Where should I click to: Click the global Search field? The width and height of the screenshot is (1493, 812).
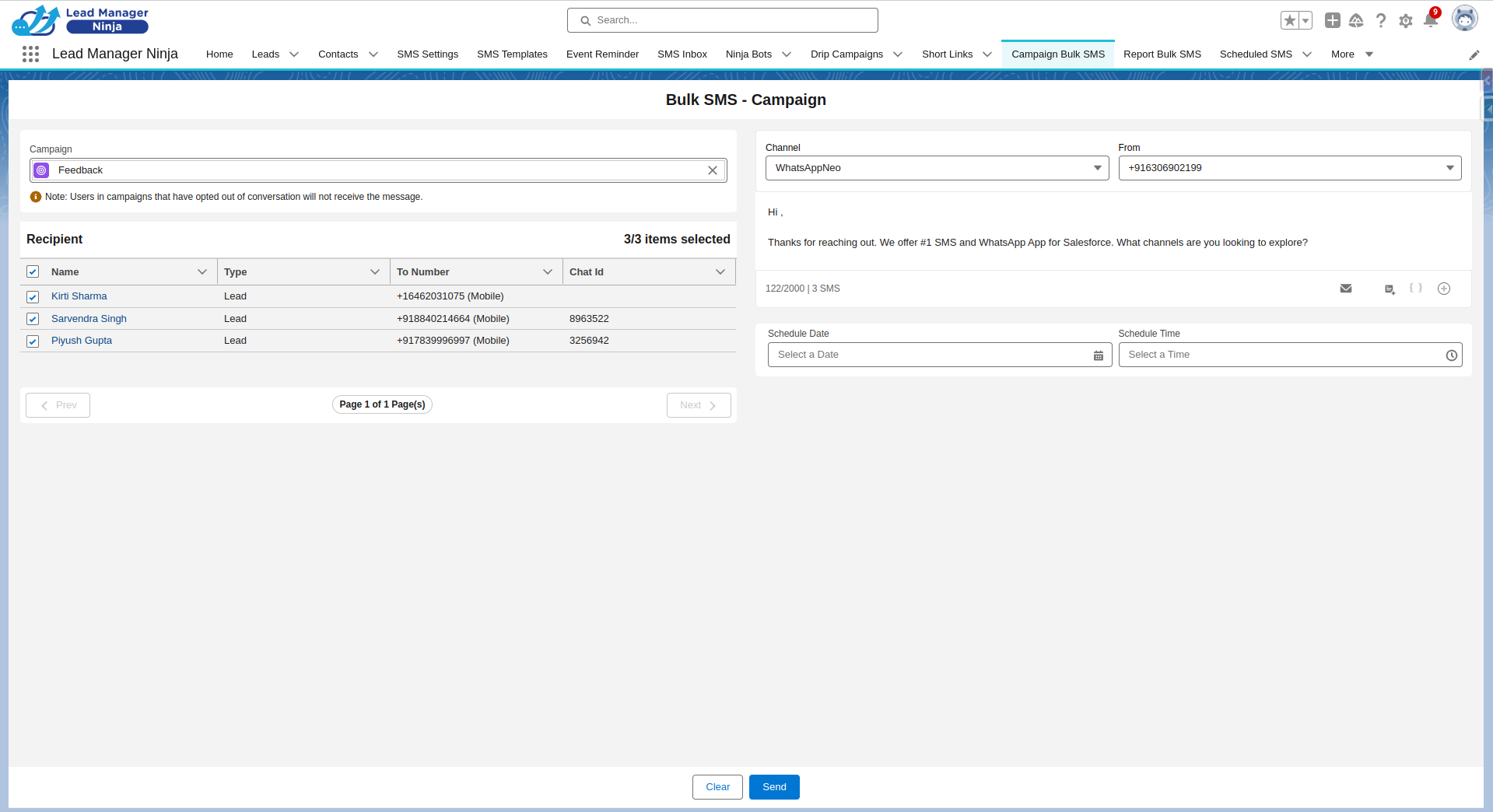click(723, 20)
